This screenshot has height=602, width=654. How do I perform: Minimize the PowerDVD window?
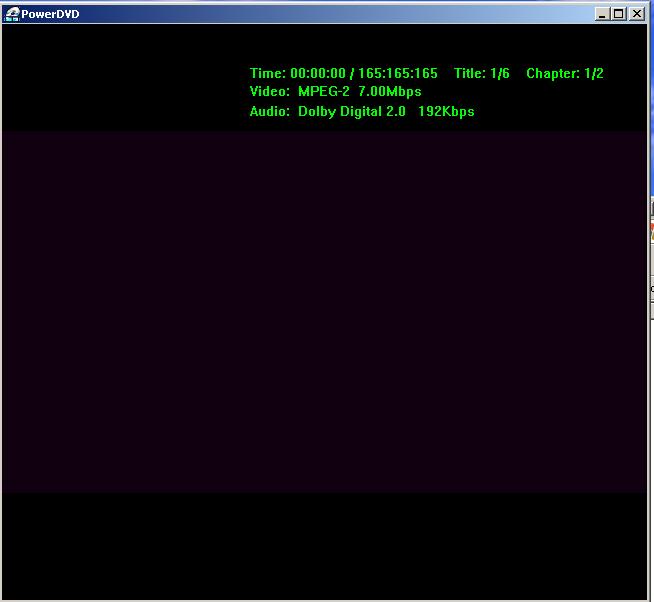pyautogui.click(x=601, y=14)
